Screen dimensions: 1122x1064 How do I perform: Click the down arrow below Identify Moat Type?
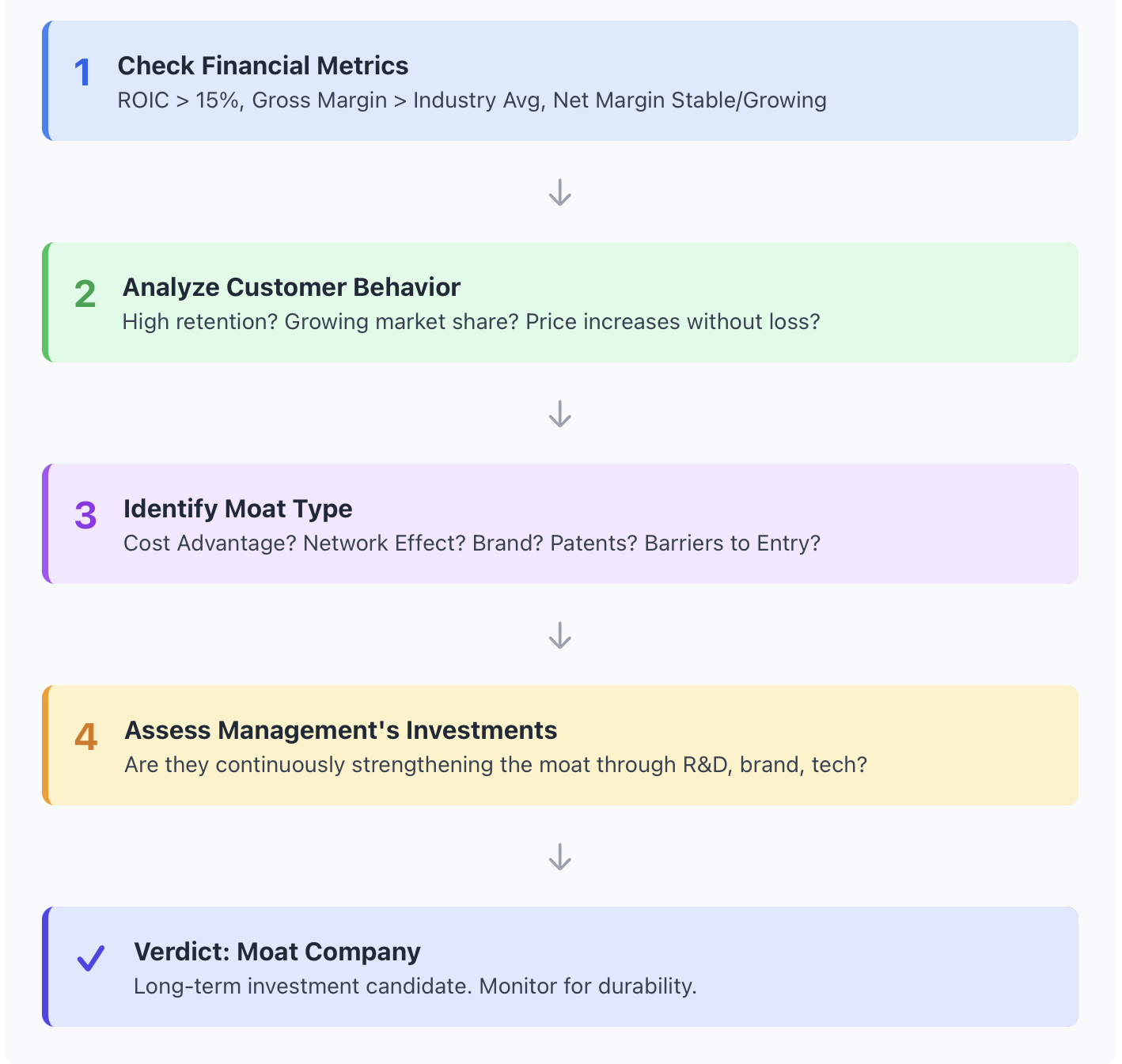coord(560,635)
